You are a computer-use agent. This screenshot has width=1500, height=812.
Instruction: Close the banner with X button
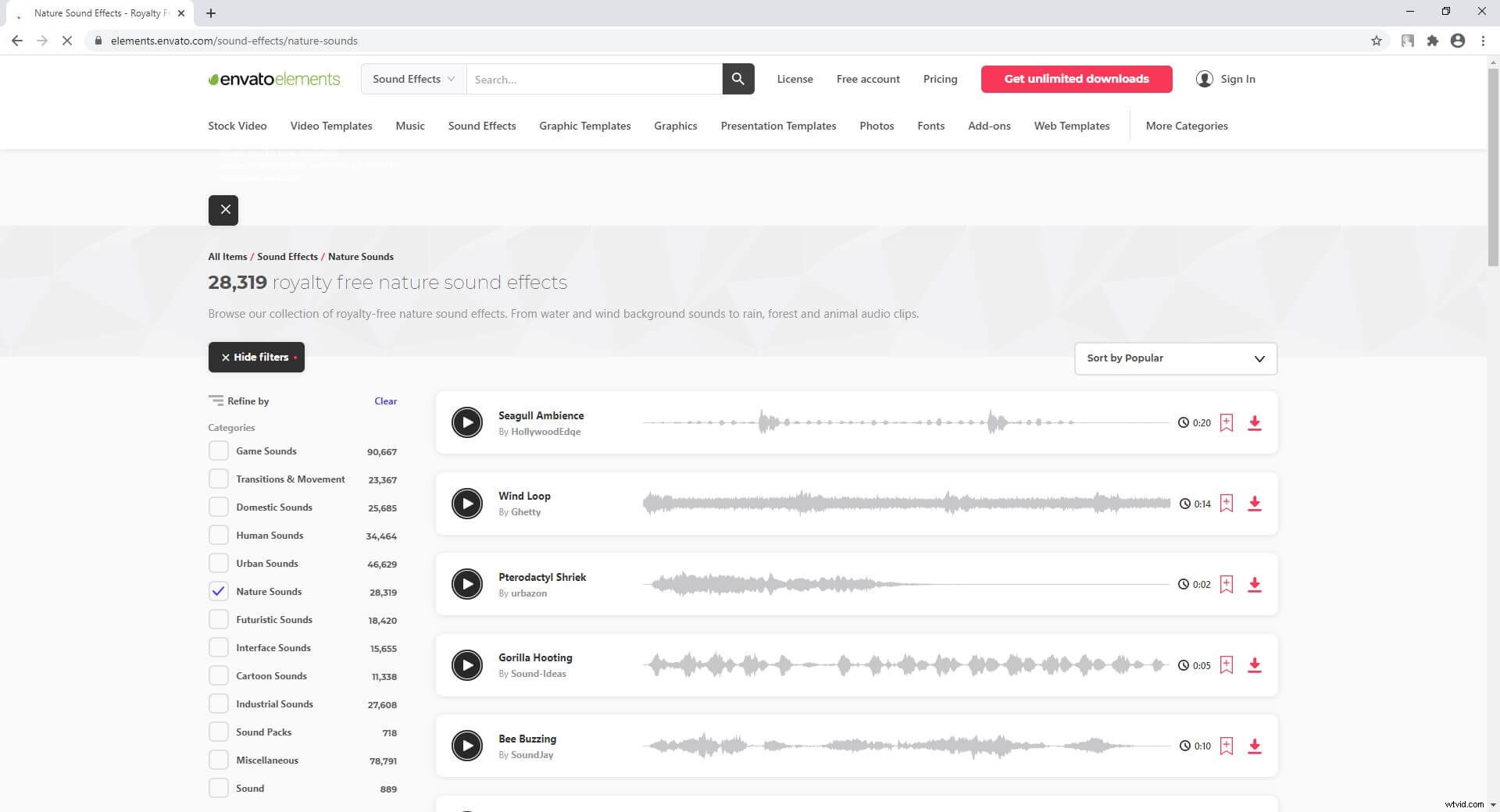click(223, 210)
